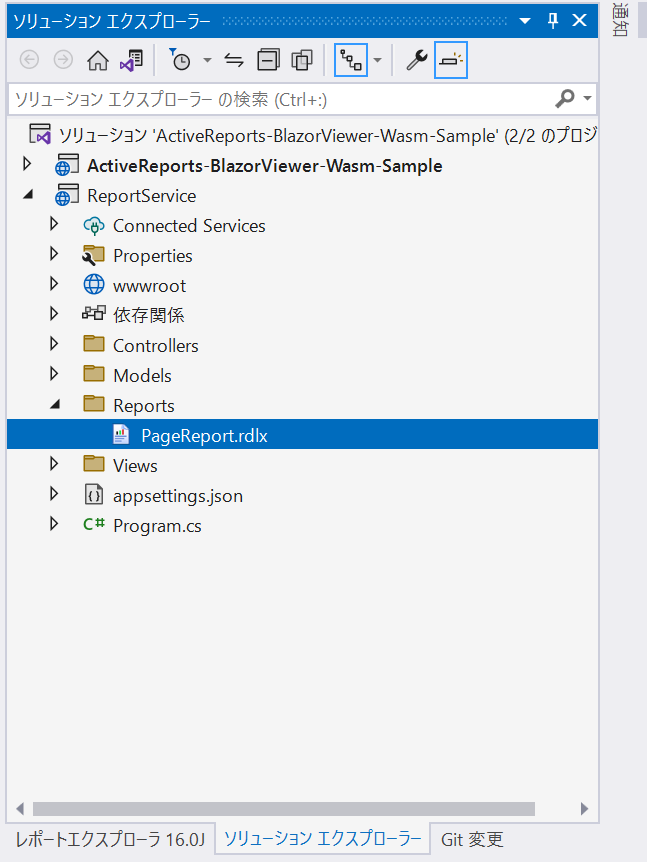
Task: Open the pending changes filter clock icon
Action: tap(179, 59)
